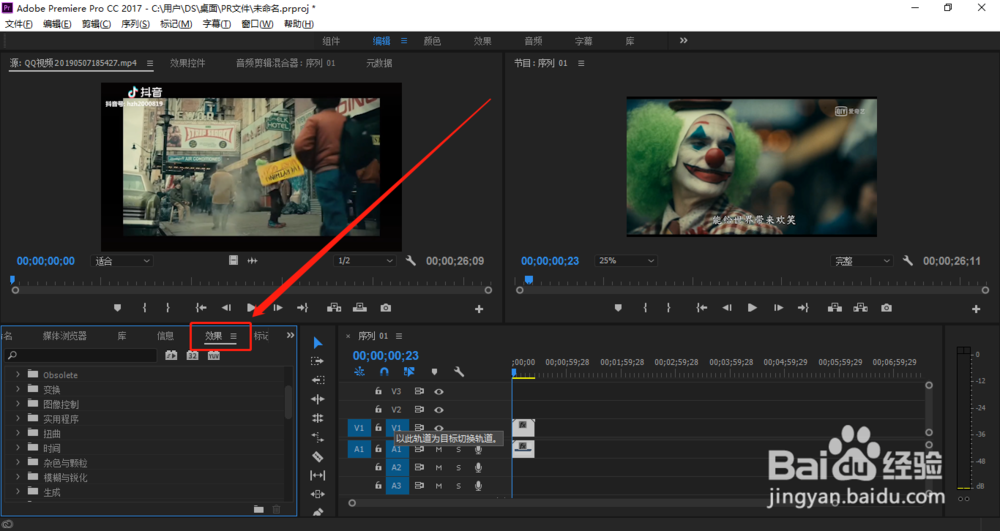Open Button Editor plus in Program monitor
1000x531 pixels.
point(976,309)
